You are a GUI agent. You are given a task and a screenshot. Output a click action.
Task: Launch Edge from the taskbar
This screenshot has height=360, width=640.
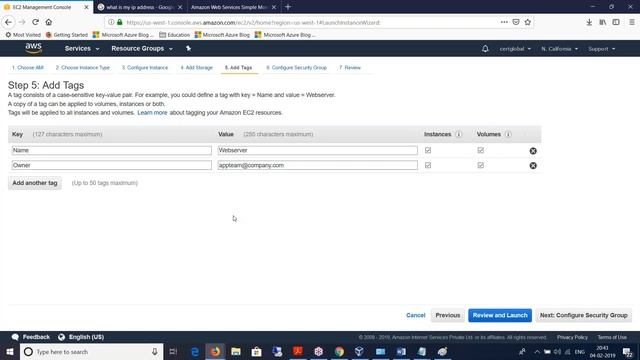pyautogui.click(x=195, y=351)
